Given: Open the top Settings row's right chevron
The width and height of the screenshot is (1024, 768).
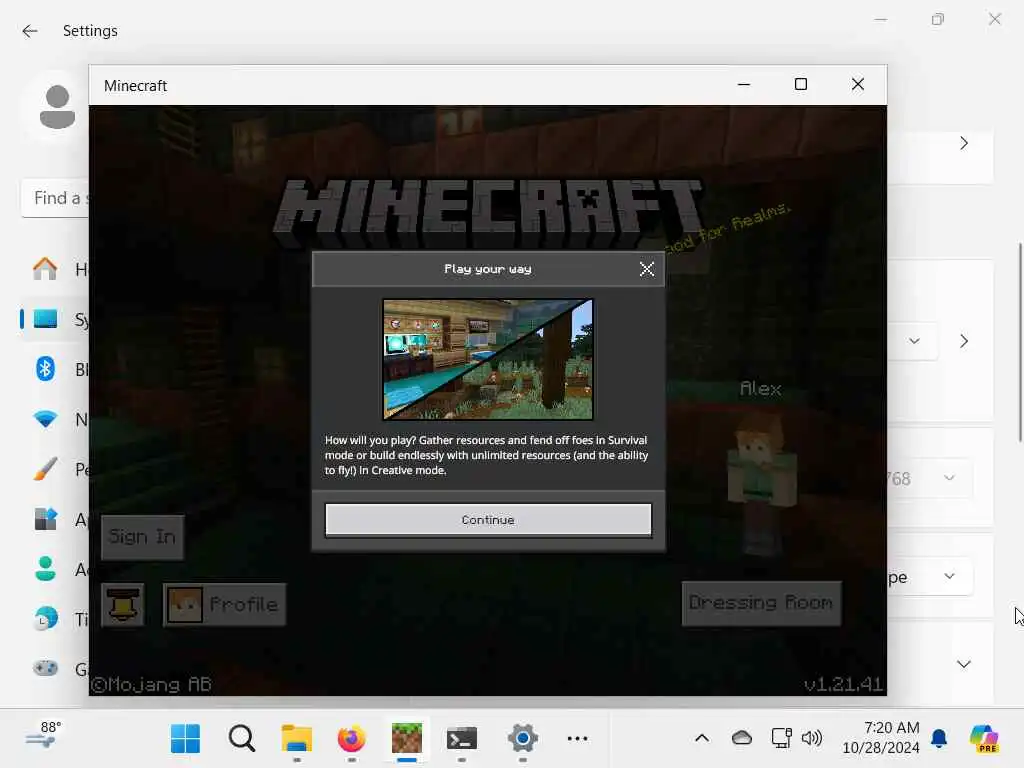Looking at the screenshot, I should pos(964,143).
